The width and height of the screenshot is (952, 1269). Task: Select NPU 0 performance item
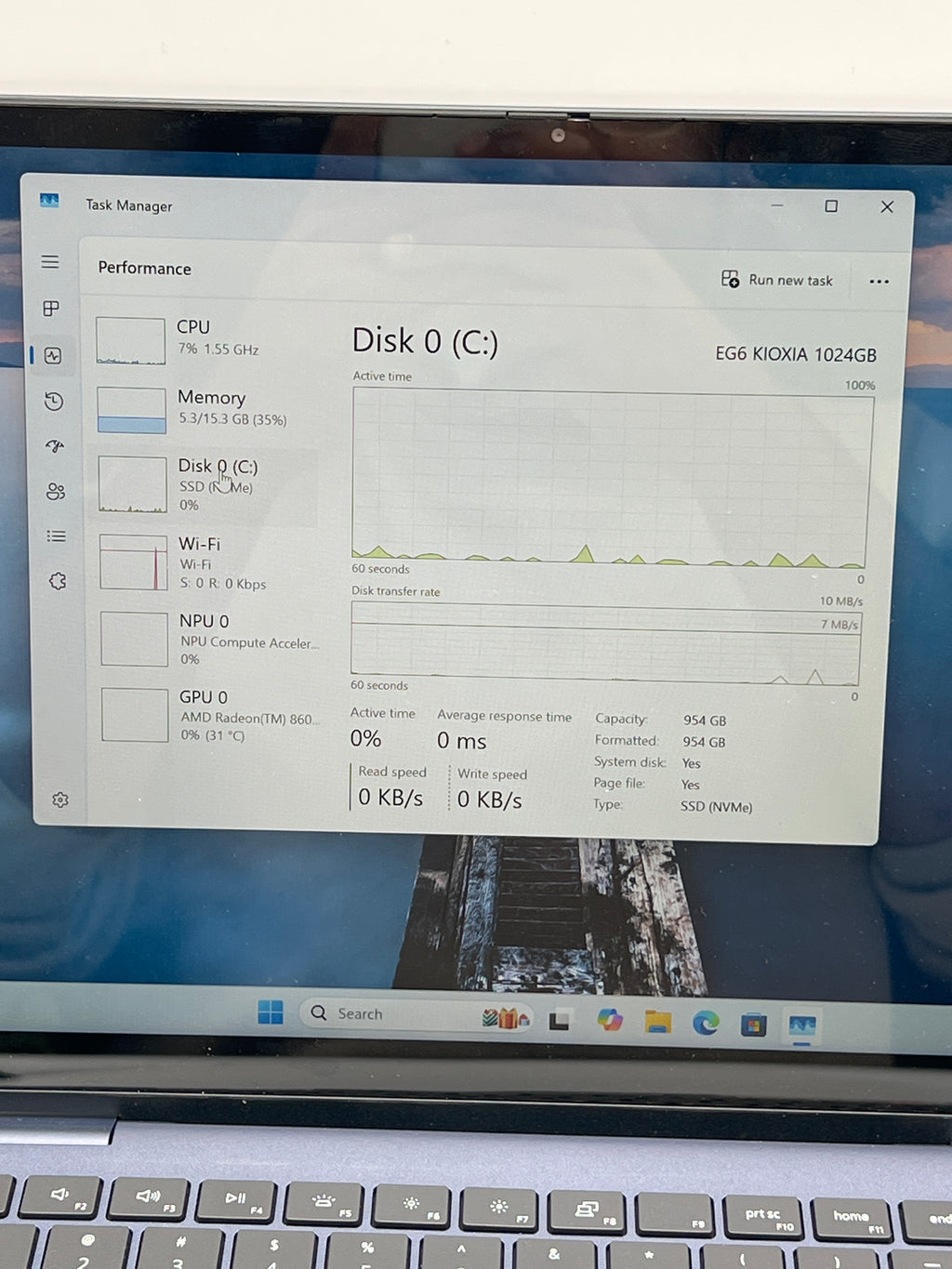208,639
